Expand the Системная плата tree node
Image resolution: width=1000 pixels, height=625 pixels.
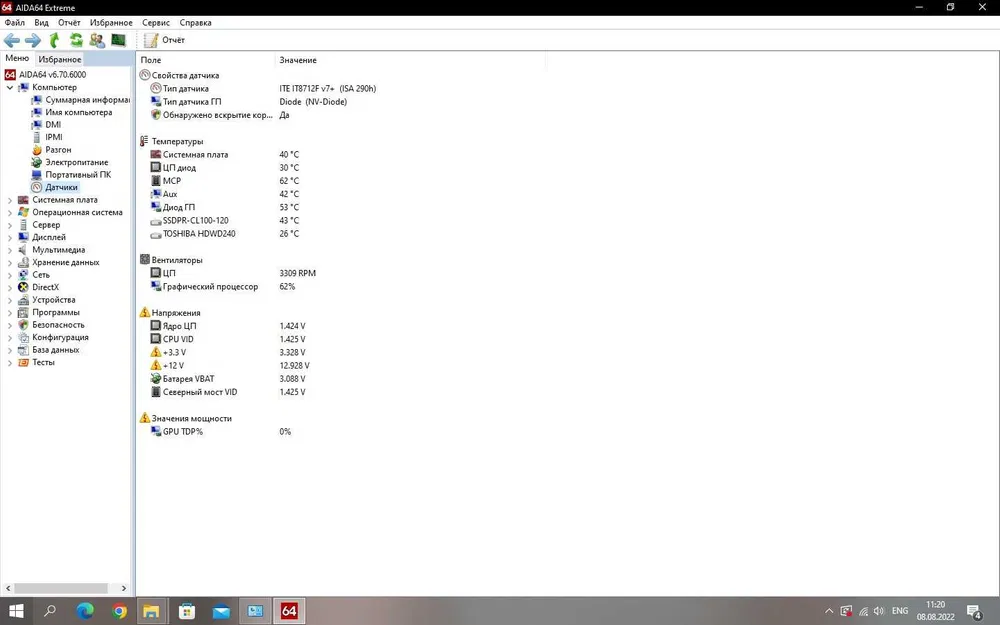10,200
